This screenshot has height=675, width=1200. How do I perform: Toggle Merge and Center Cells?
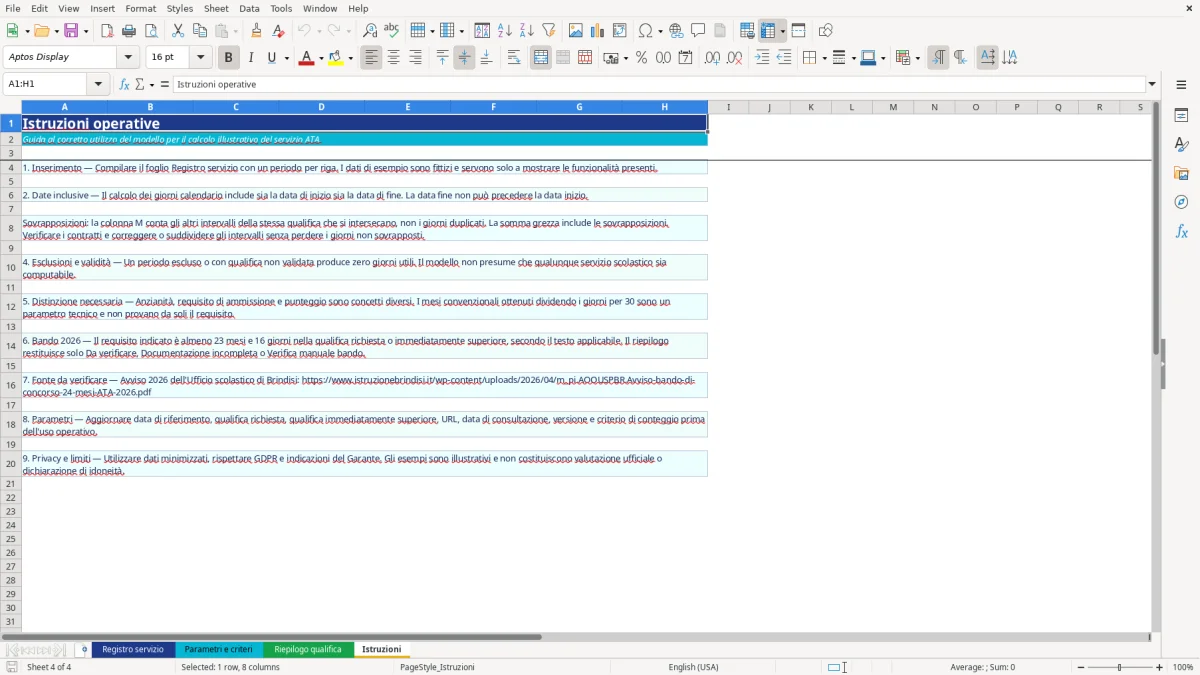tap(541, 58)
